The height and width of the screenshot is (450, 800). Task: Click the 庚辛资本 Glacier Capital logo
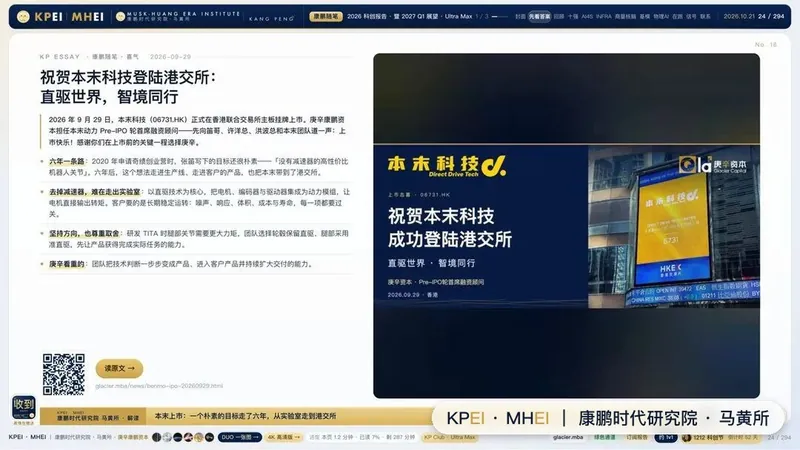coord(712,165)
